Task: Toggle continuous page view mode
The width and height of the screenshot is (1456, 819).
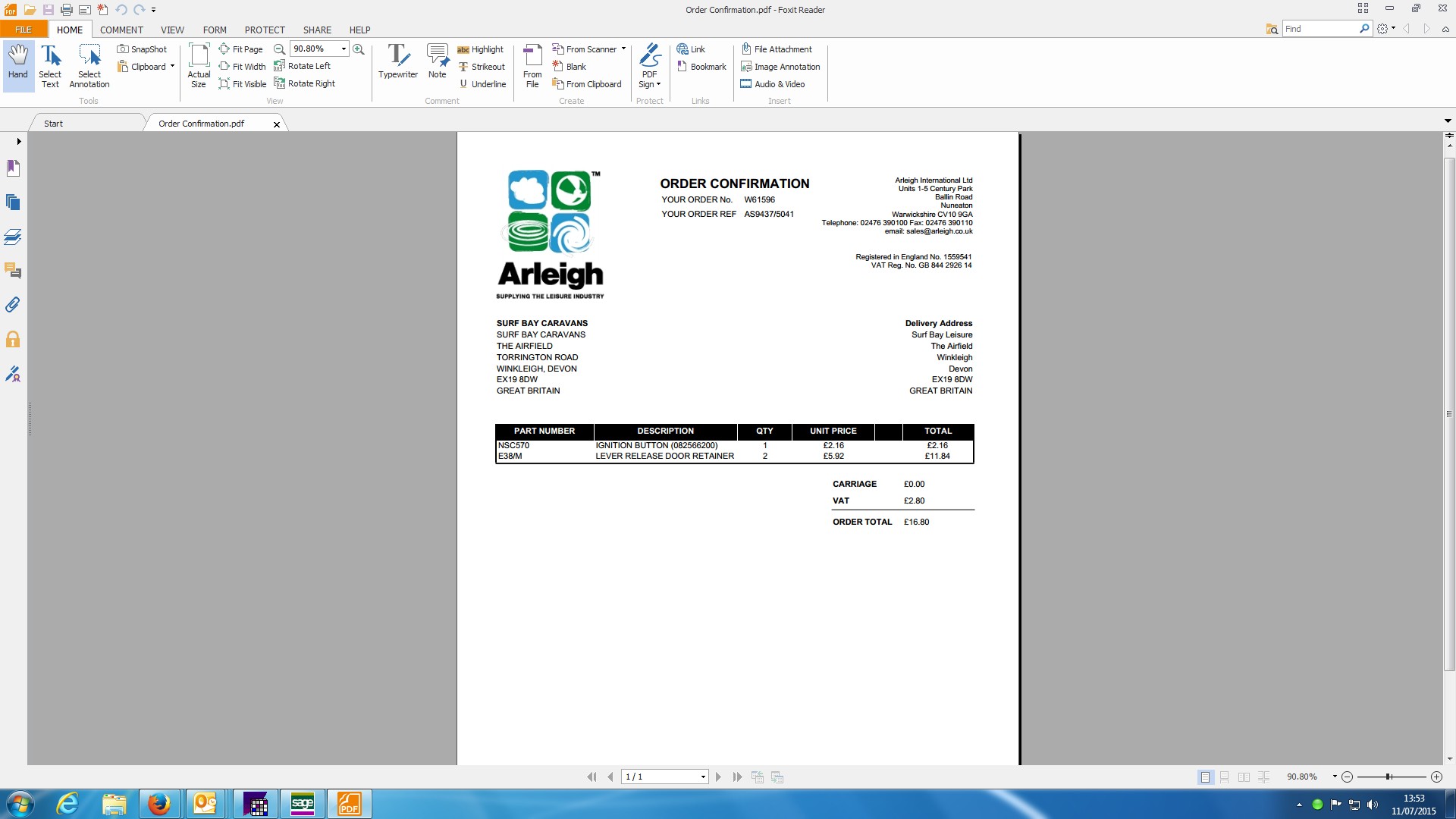Action: click(x=1224, y=777)
